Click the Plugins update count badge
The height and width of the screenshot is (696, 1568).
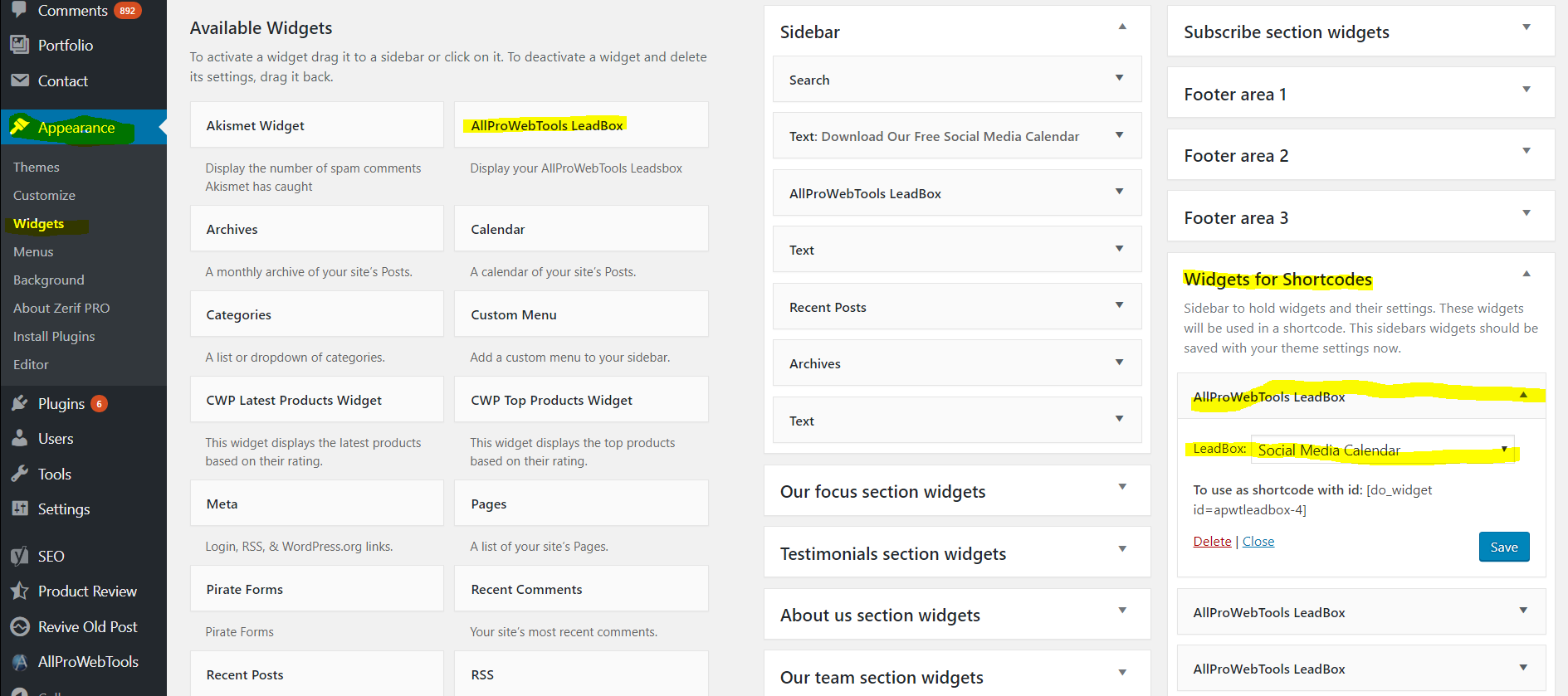99,404
